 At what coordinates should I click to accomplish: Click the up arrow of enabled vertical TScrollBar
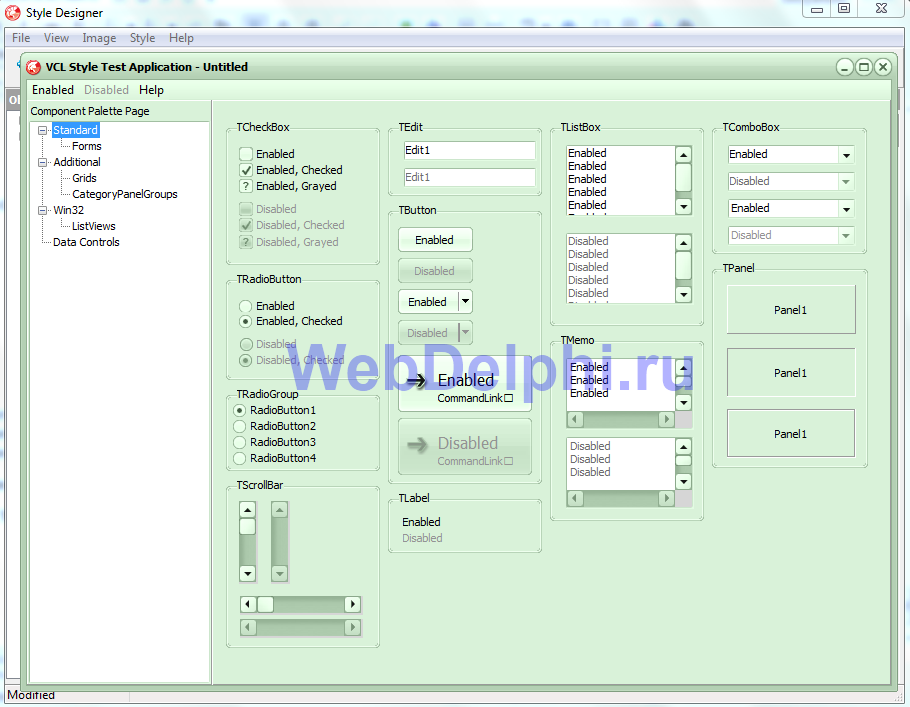(248, 510)
